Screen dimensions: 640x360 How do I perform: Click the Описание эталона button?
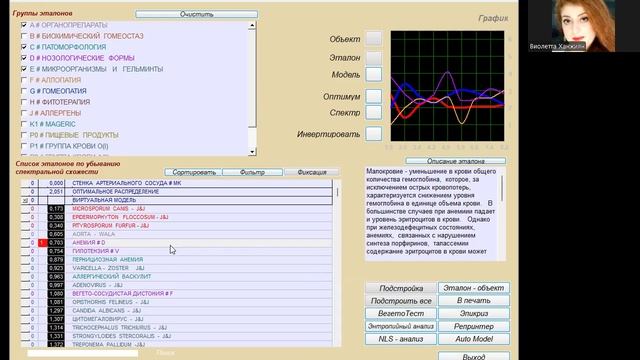456,161
